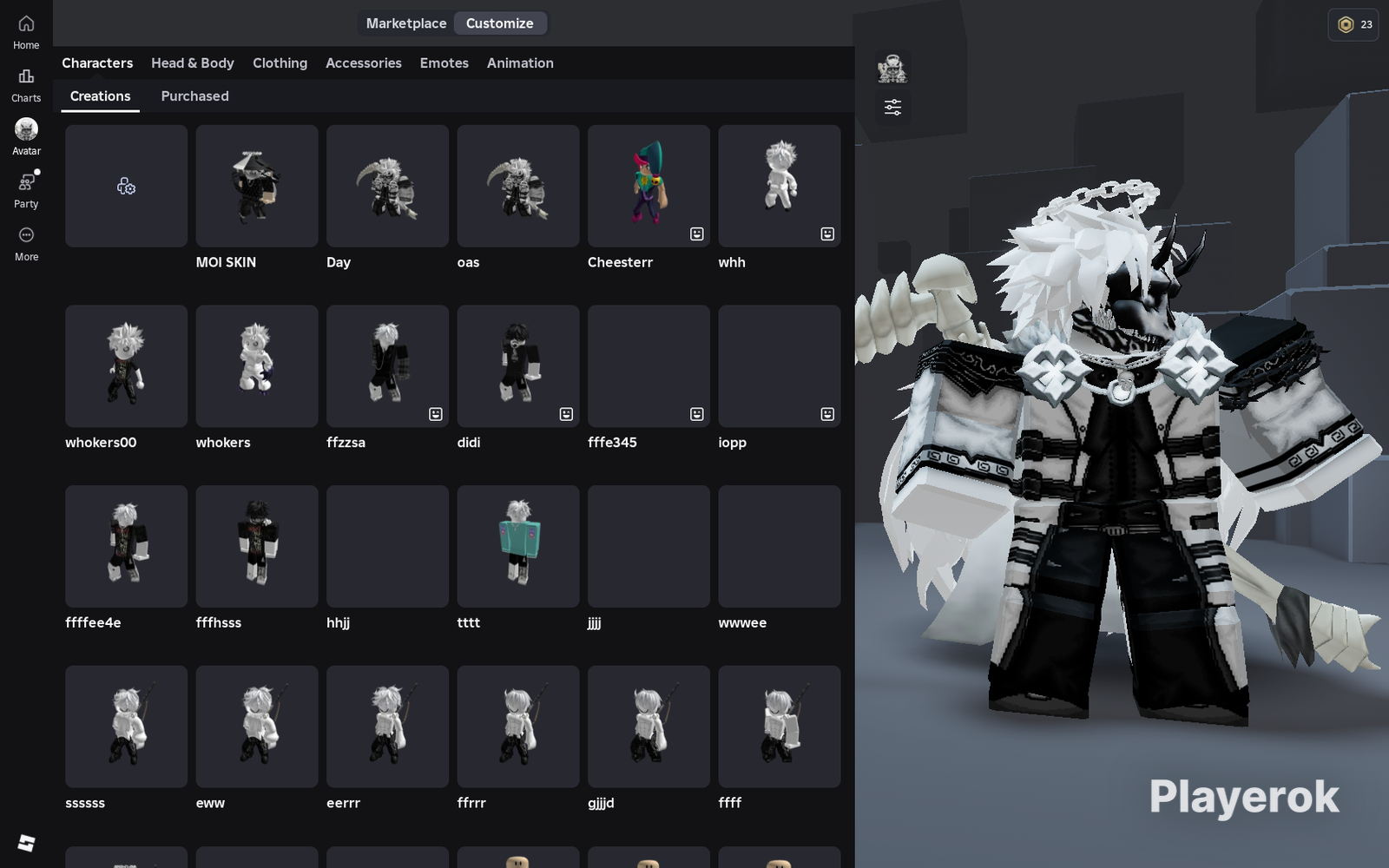Viewport: 1389px width, 868px height.
Task: Click the emote badge icon on iopp
Action: (x=827, y=414)
